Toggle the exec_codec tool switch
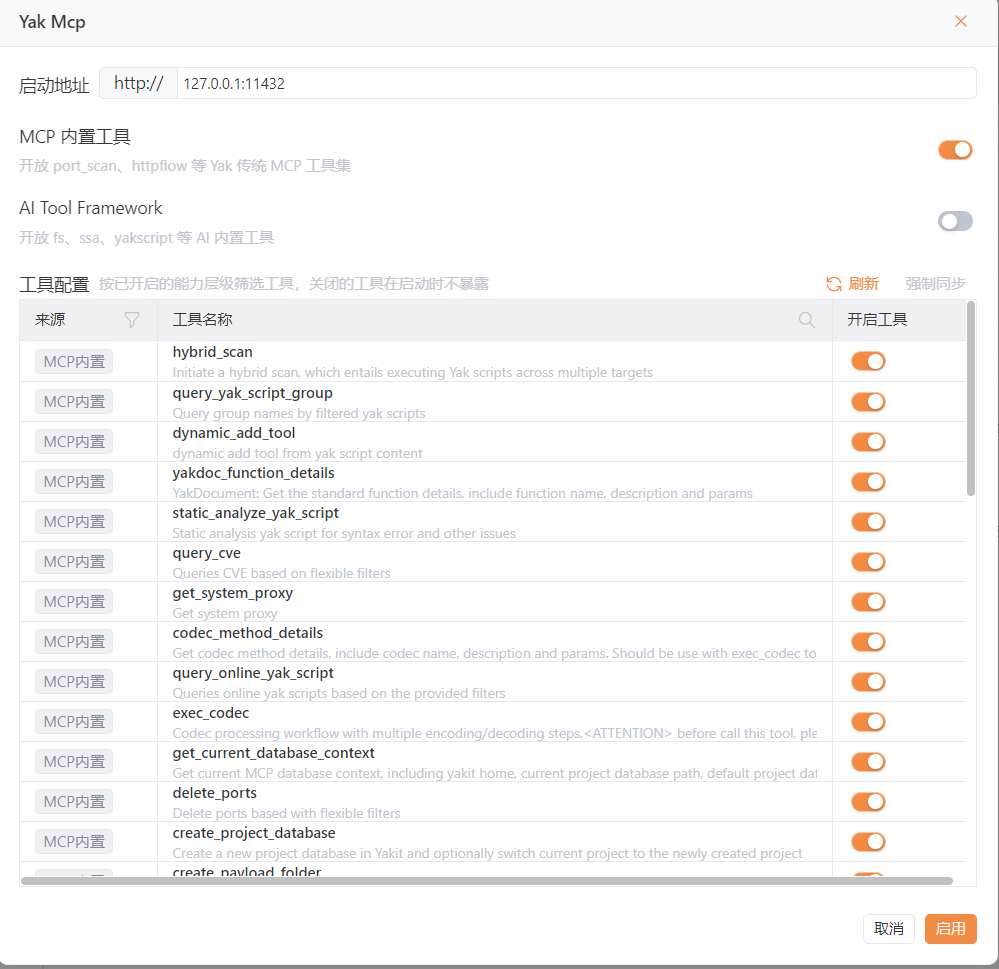The height and width of the screenshot is (969, 999). click(868, 722)
